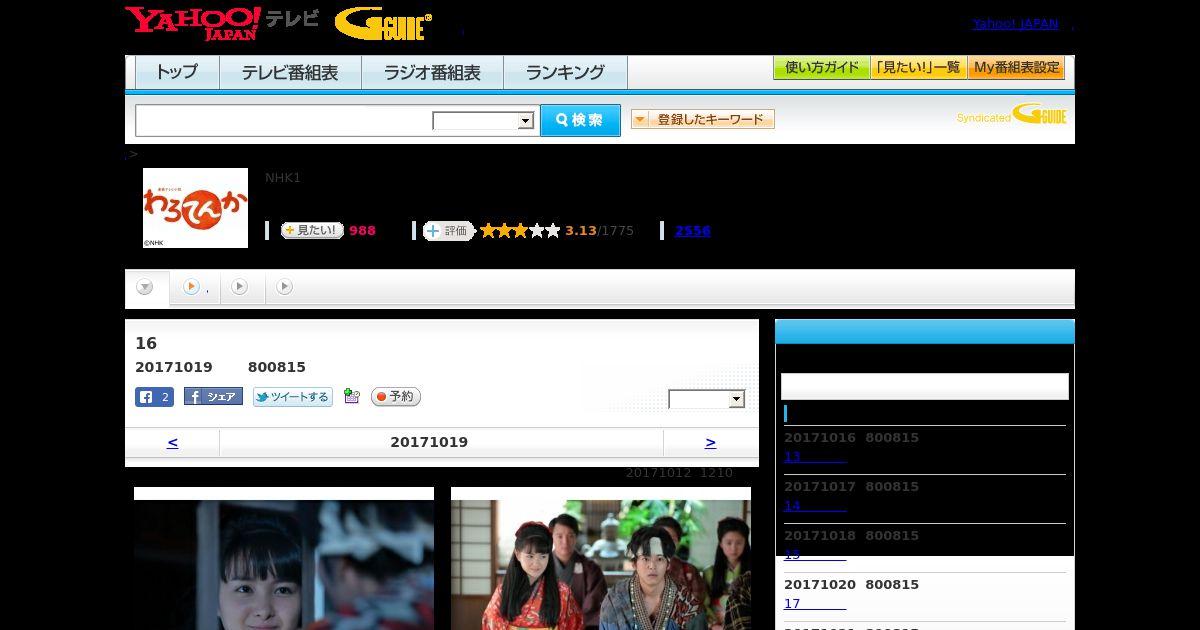Screen dimensions: 1200x630
Task: Open the わろてんか program thumbnail
Action: [x=195, y=207]
